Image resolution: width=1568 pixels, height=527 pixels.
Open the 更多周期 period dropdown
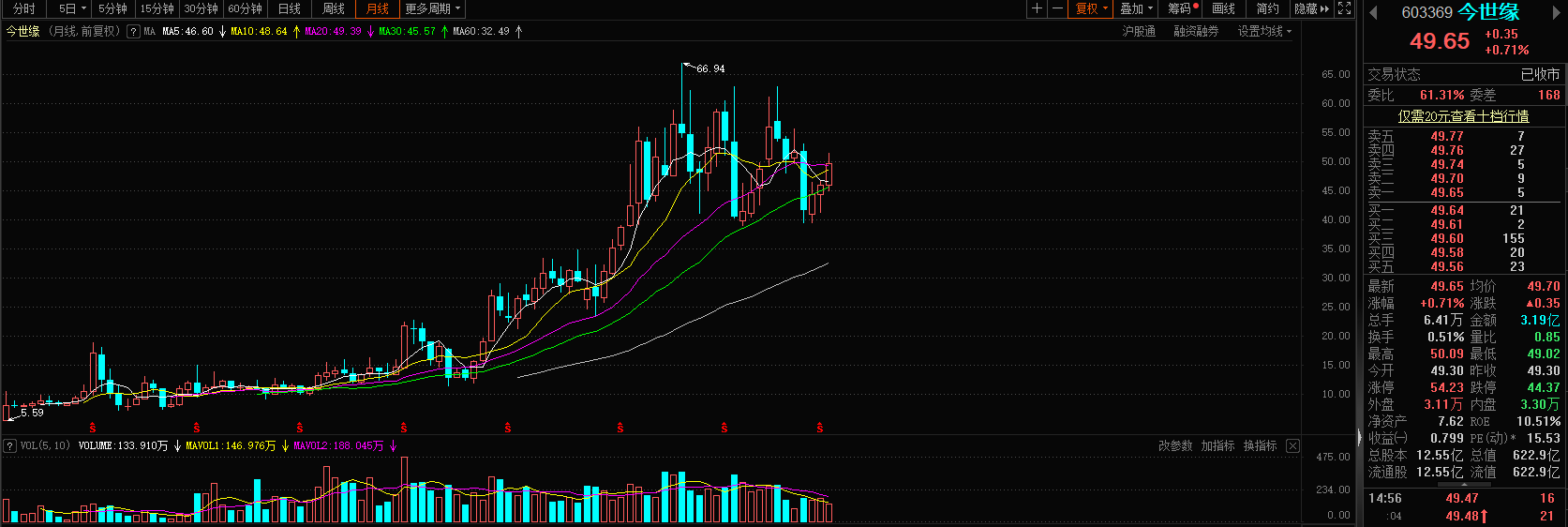pyautogui.click(x=432, y=8)
